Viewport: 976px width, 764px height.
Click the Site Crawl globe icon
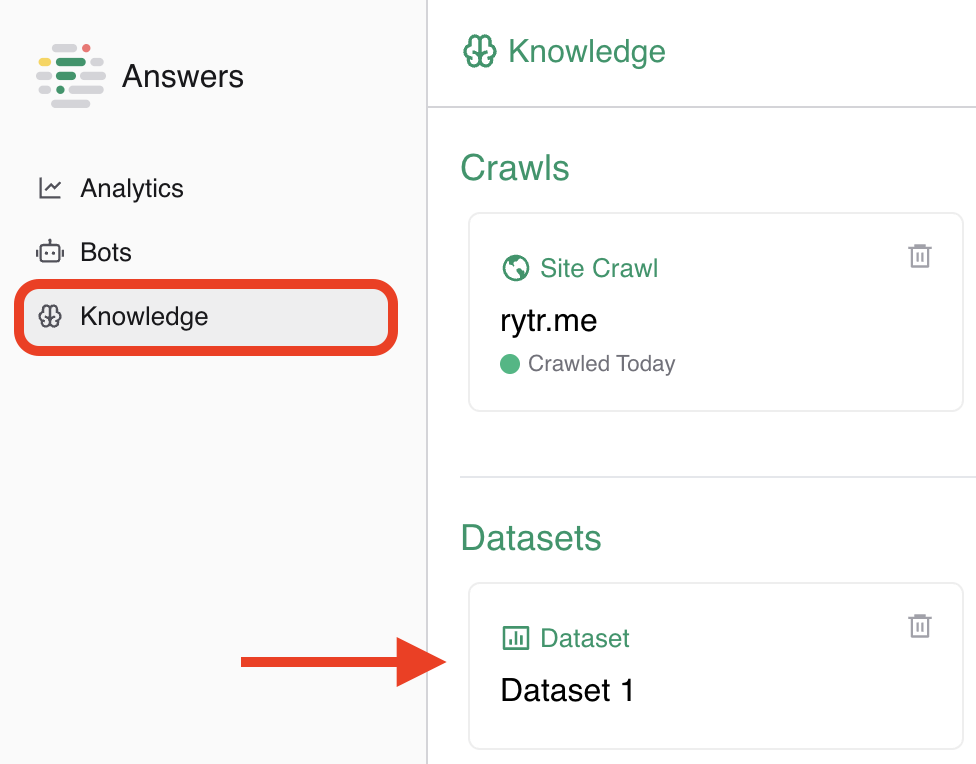click(515, 268)
